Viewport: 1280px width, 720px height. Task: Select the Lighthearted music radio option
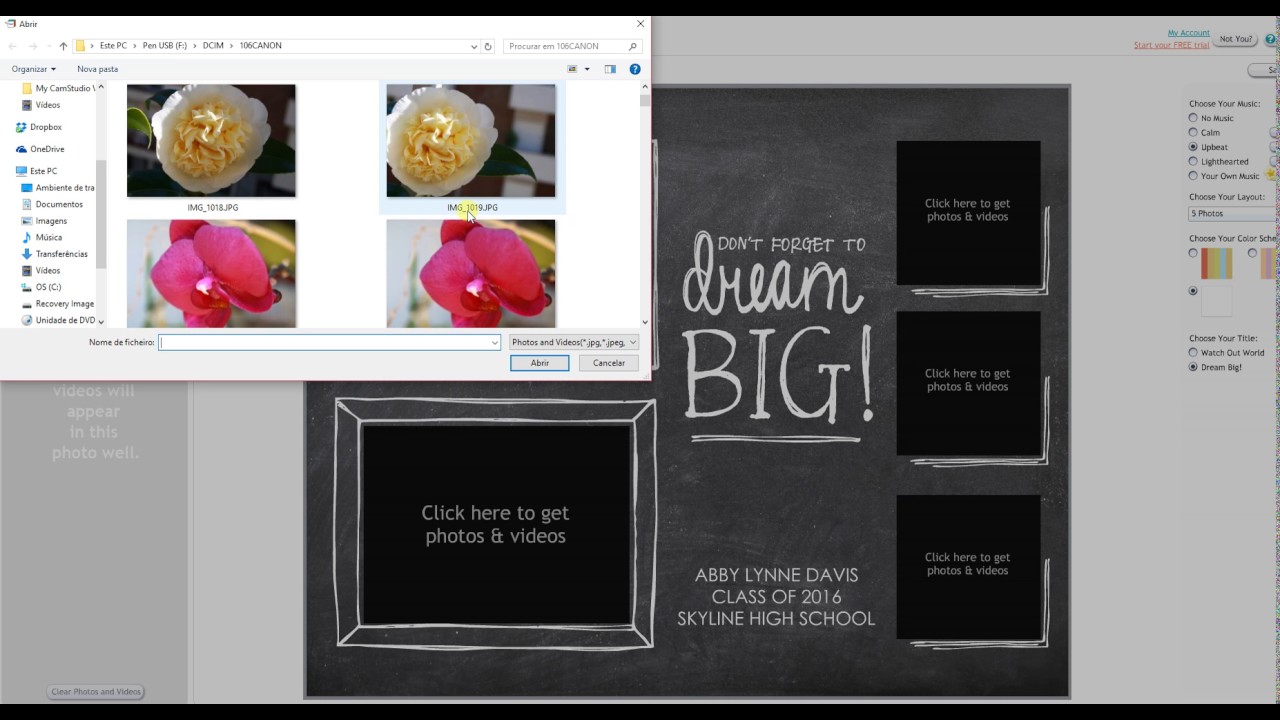1193,161
